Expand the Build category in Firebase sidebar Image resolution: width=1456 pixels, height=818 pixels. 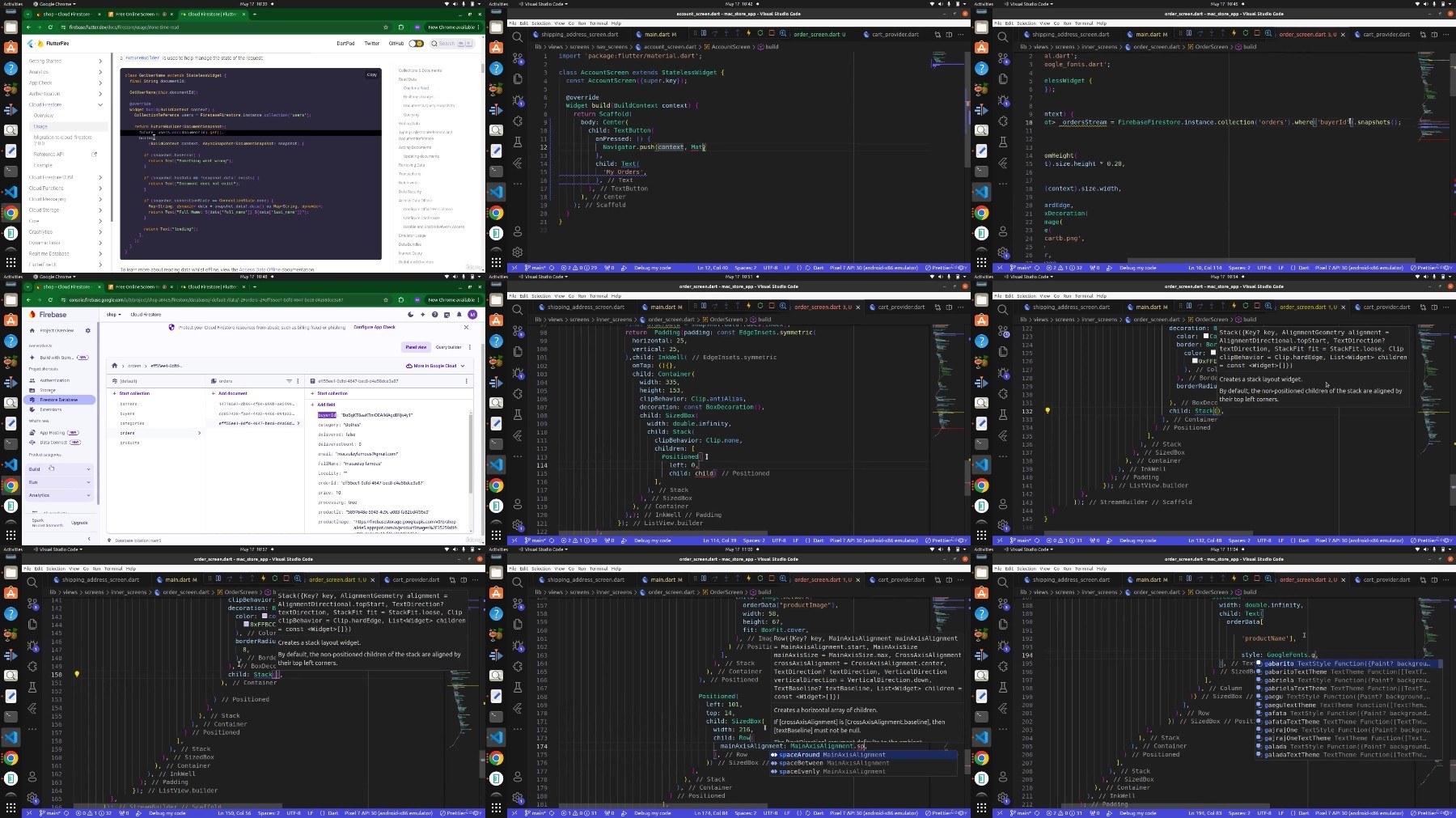(60, 469)
